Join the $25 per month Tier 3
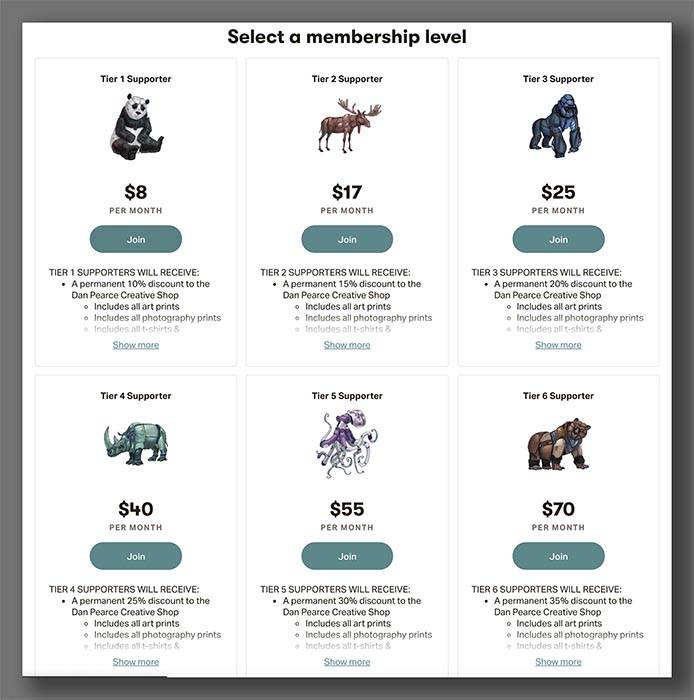694x700 pixels. pos(558,239)
